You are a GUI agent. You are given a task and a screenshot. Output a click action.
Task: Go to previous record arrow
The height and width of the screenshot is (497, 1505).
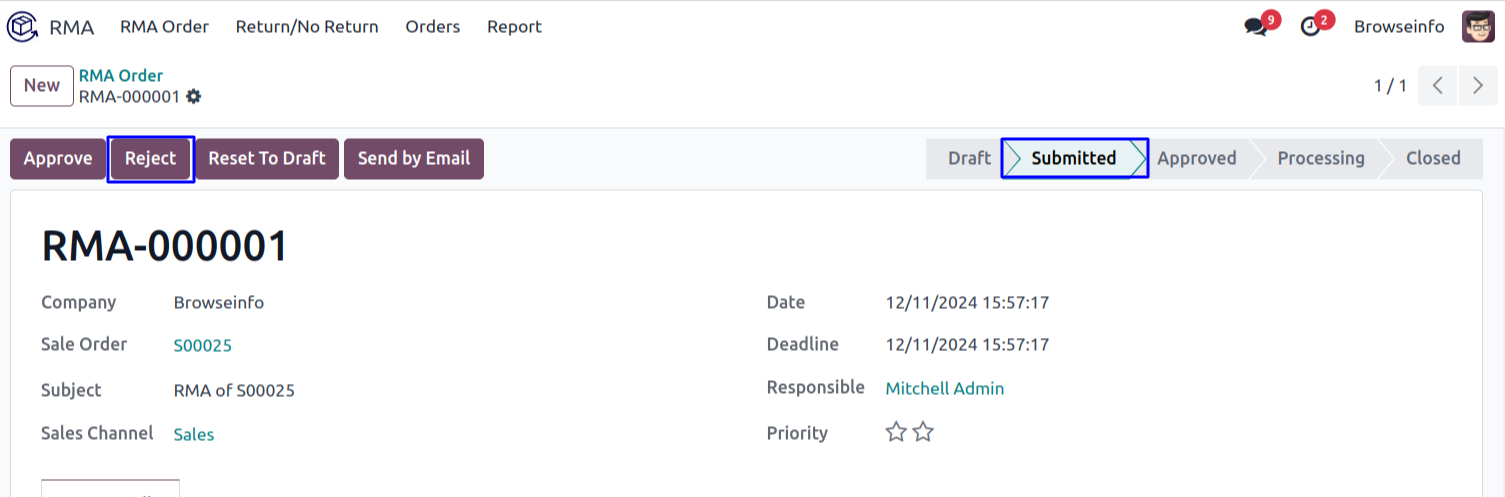tap(1437, 86)
